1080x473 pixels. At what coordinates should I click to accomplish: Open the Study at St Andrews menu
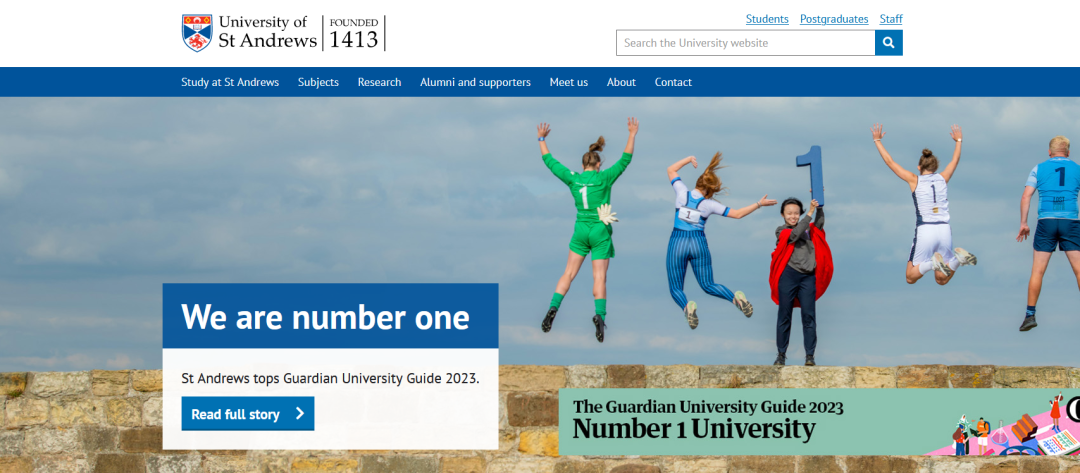point(230,82)
